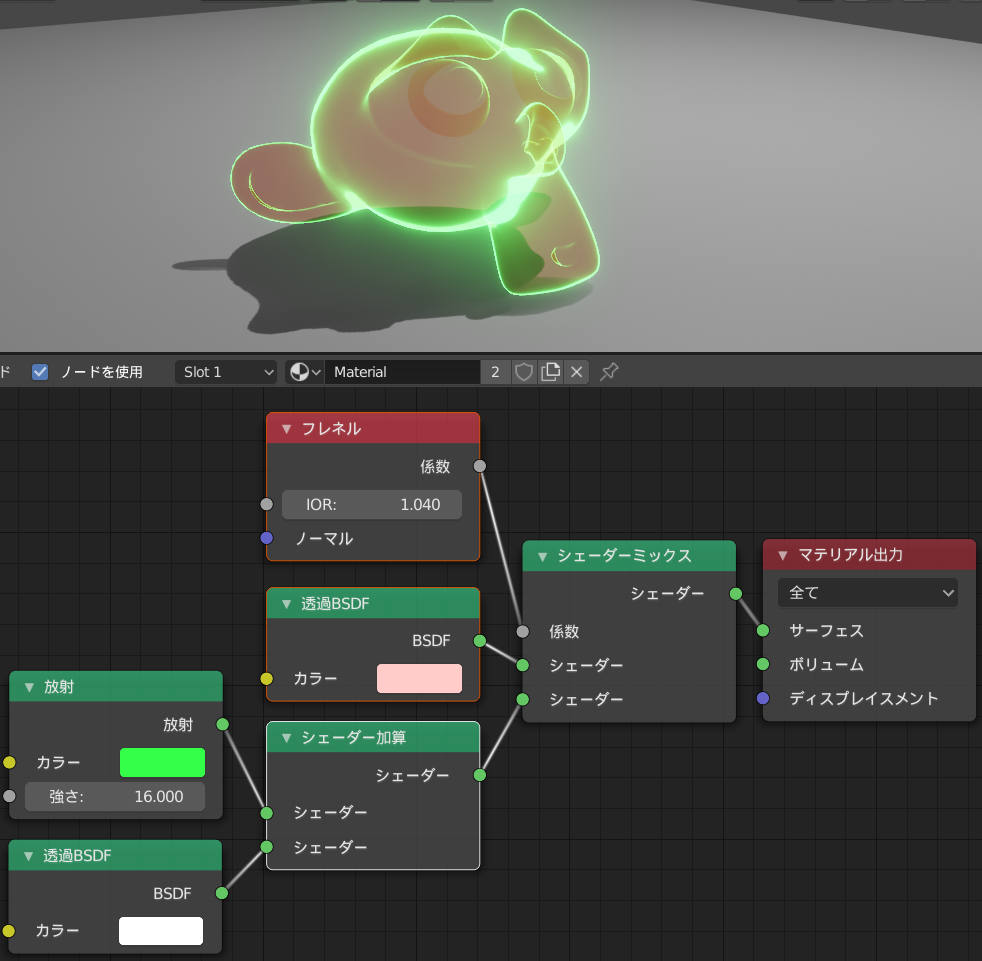Click the ディスプレイスメント input socket
The width and height of the screenshot is (982, 961).
tap(763, 698)
